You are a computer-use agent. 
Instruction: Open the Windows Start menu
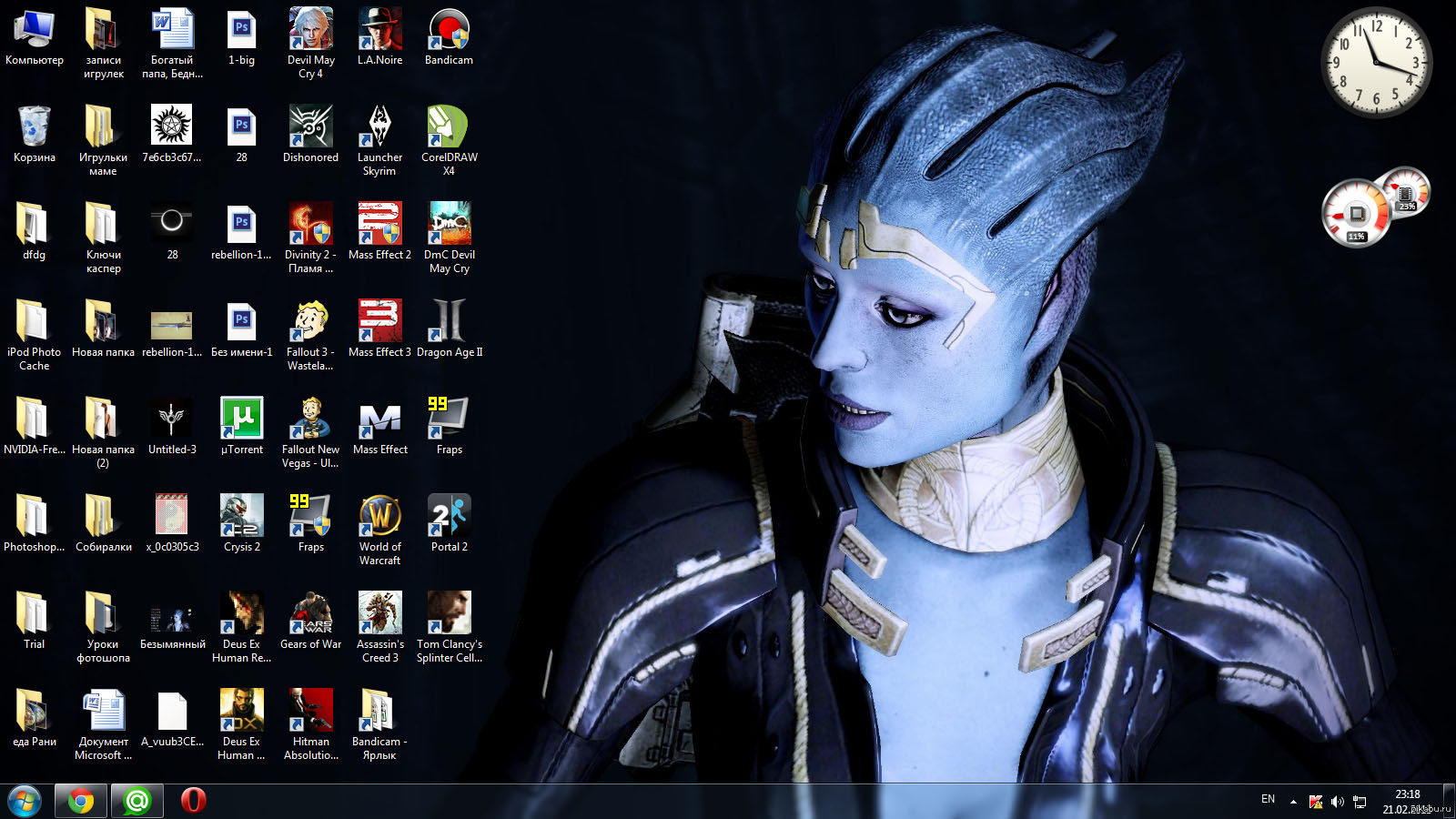[x=25, y=802]
